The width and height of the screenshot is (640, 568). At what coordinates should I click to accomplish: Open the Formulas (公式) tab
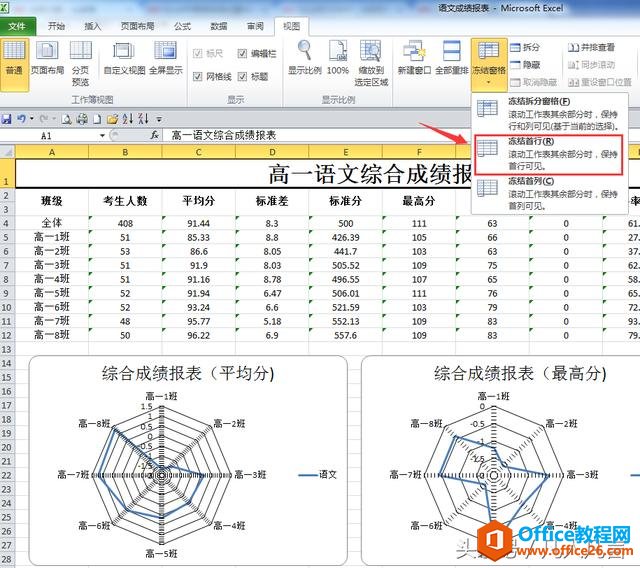tap(182, 27)
